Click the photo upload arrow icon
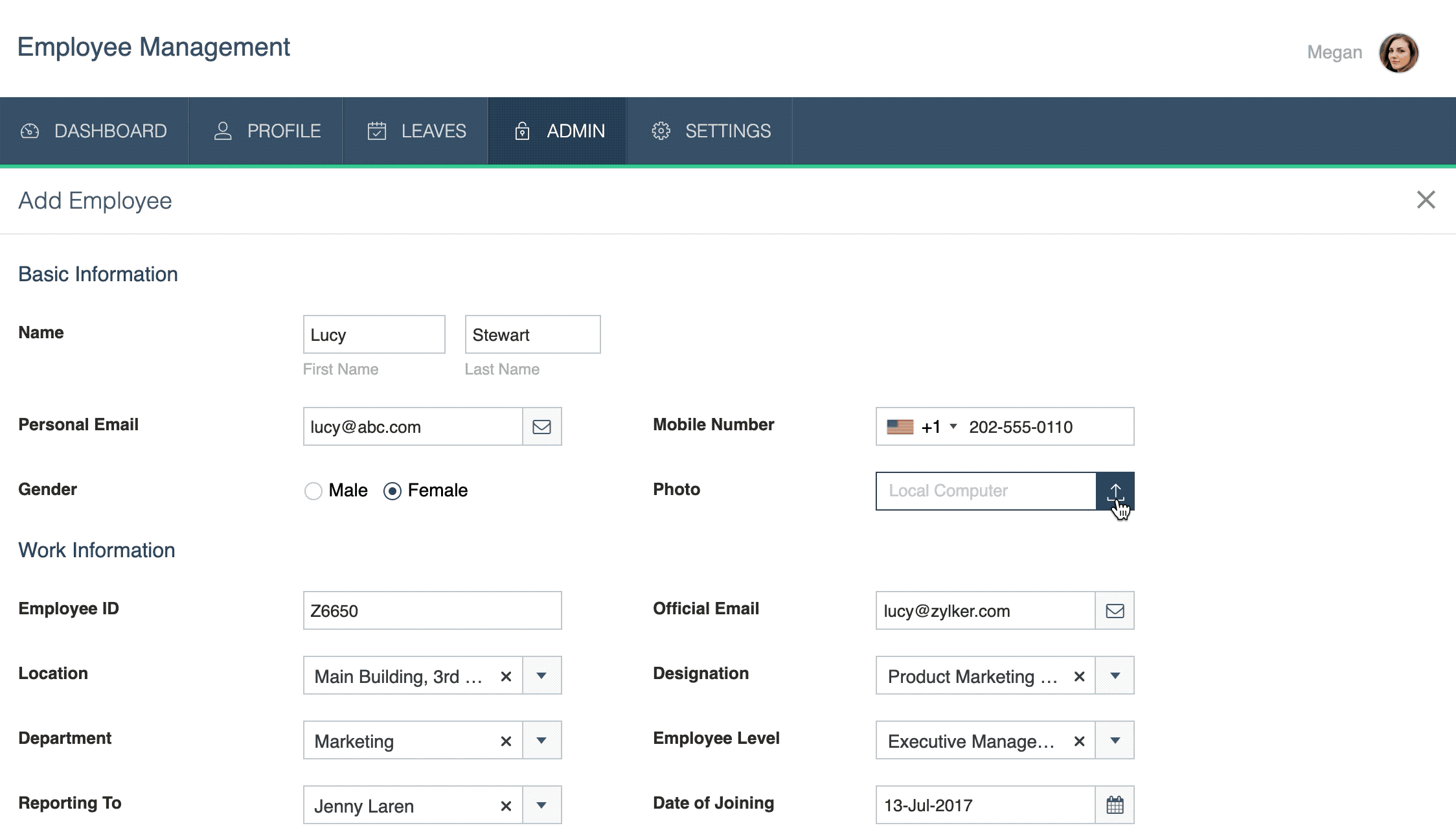 tap(1115, 491)
